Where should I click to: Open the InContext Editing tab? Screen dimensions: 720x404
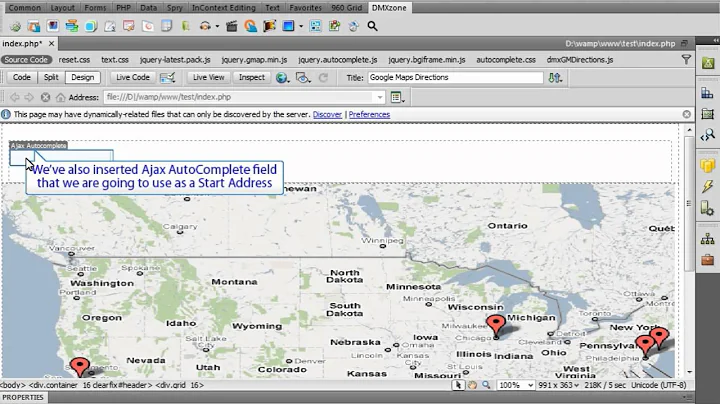point(224,8)
